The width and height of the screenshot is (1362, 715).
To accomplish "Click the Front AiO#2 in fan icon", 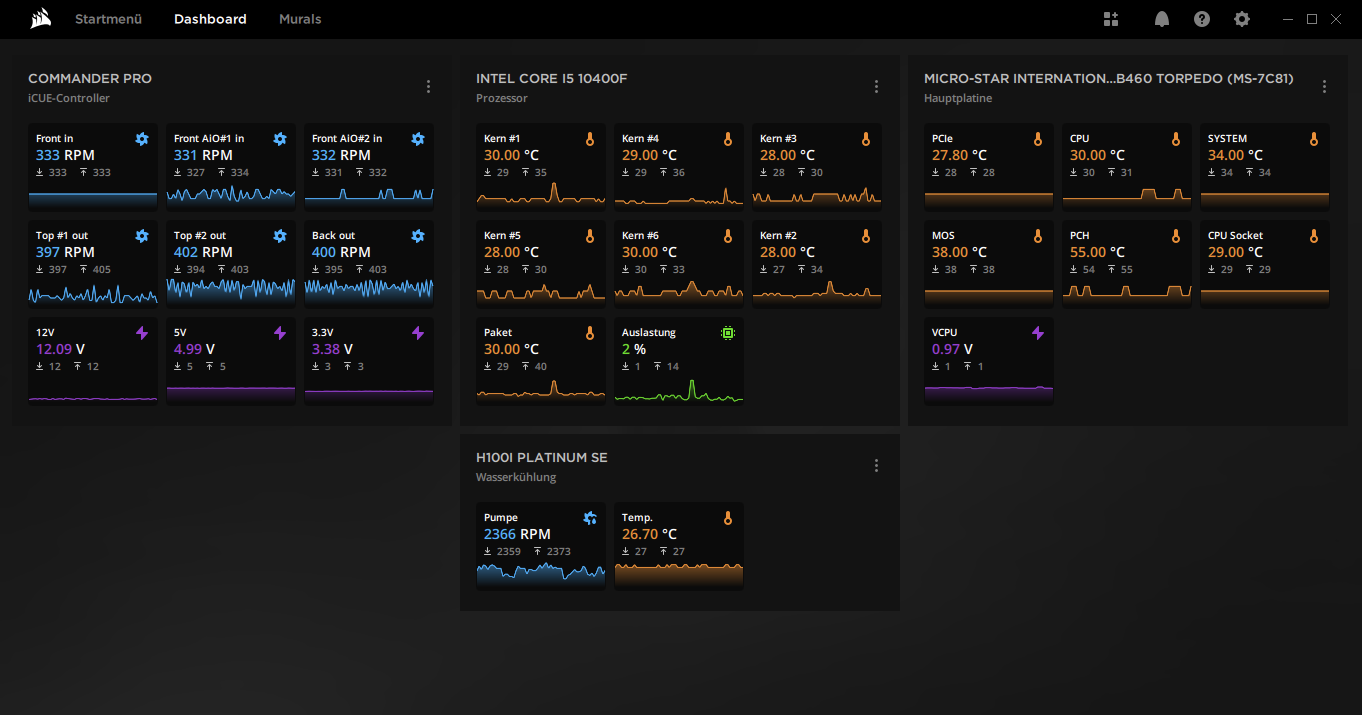I will coord(418,139).
